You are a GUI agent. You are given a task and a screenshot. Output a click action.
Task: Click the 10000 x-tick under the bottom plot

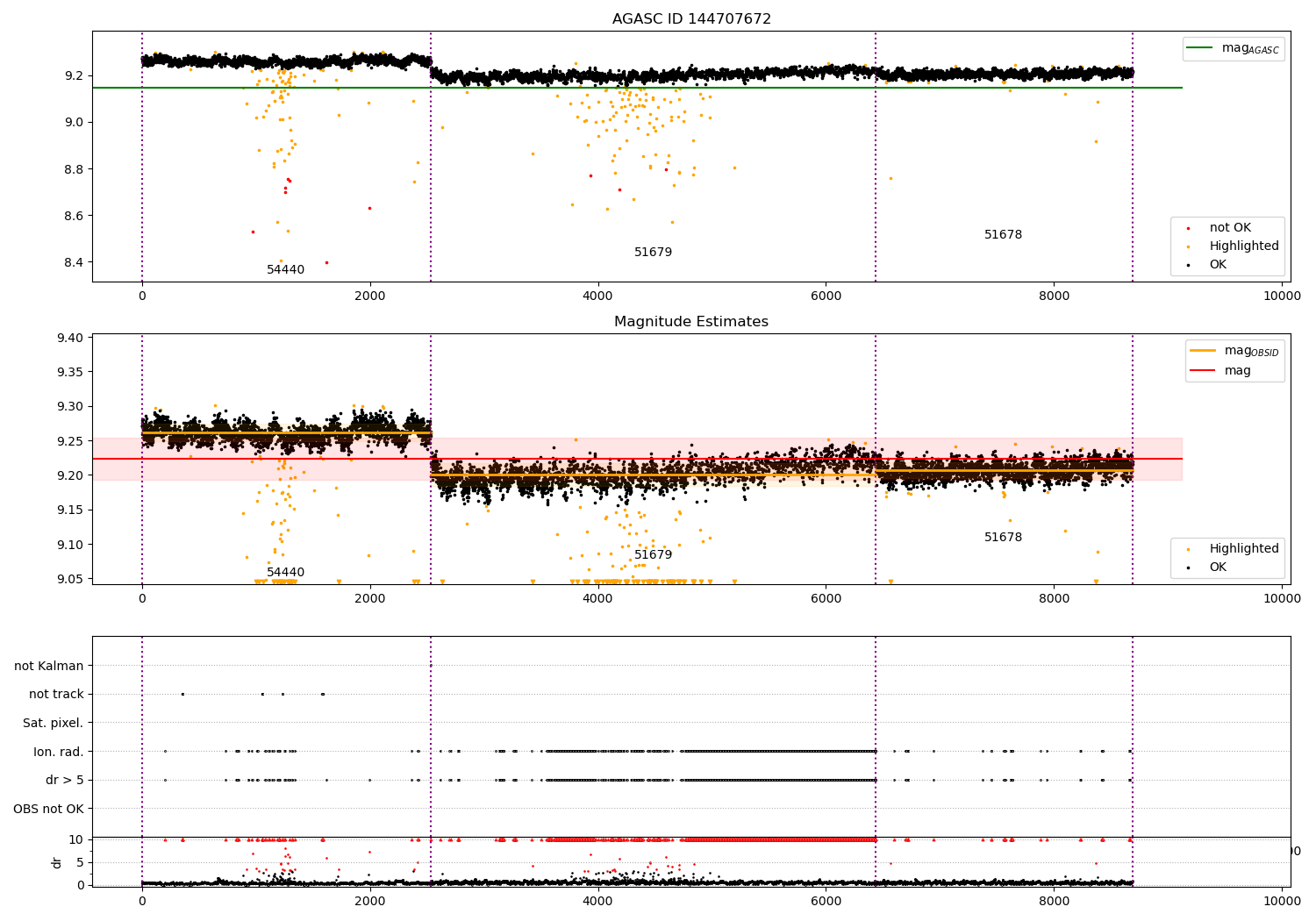(x=1282, y=902)
